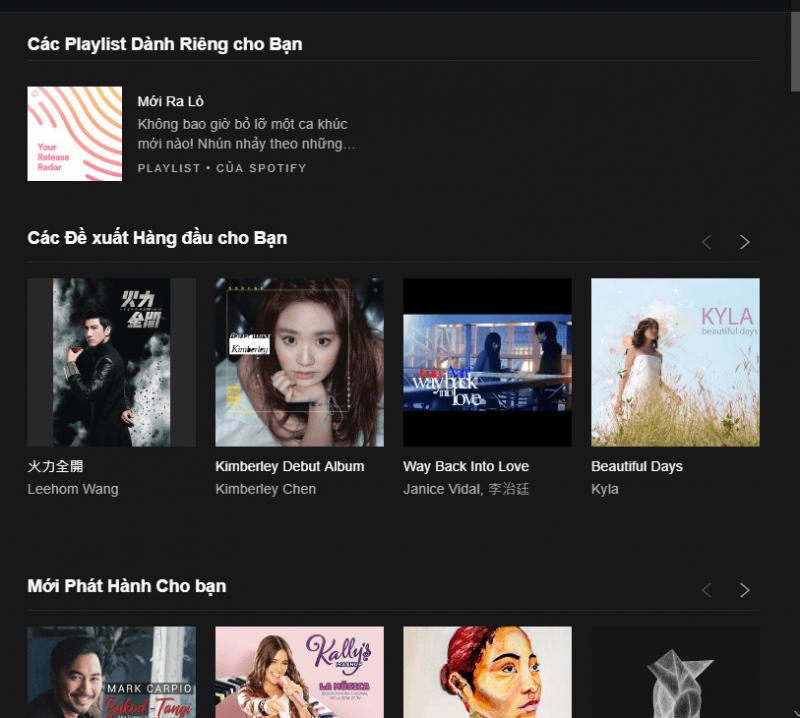Screen dimensions: 800x718
Task: Visit the Kyla artist link
Action: [605, 489]
